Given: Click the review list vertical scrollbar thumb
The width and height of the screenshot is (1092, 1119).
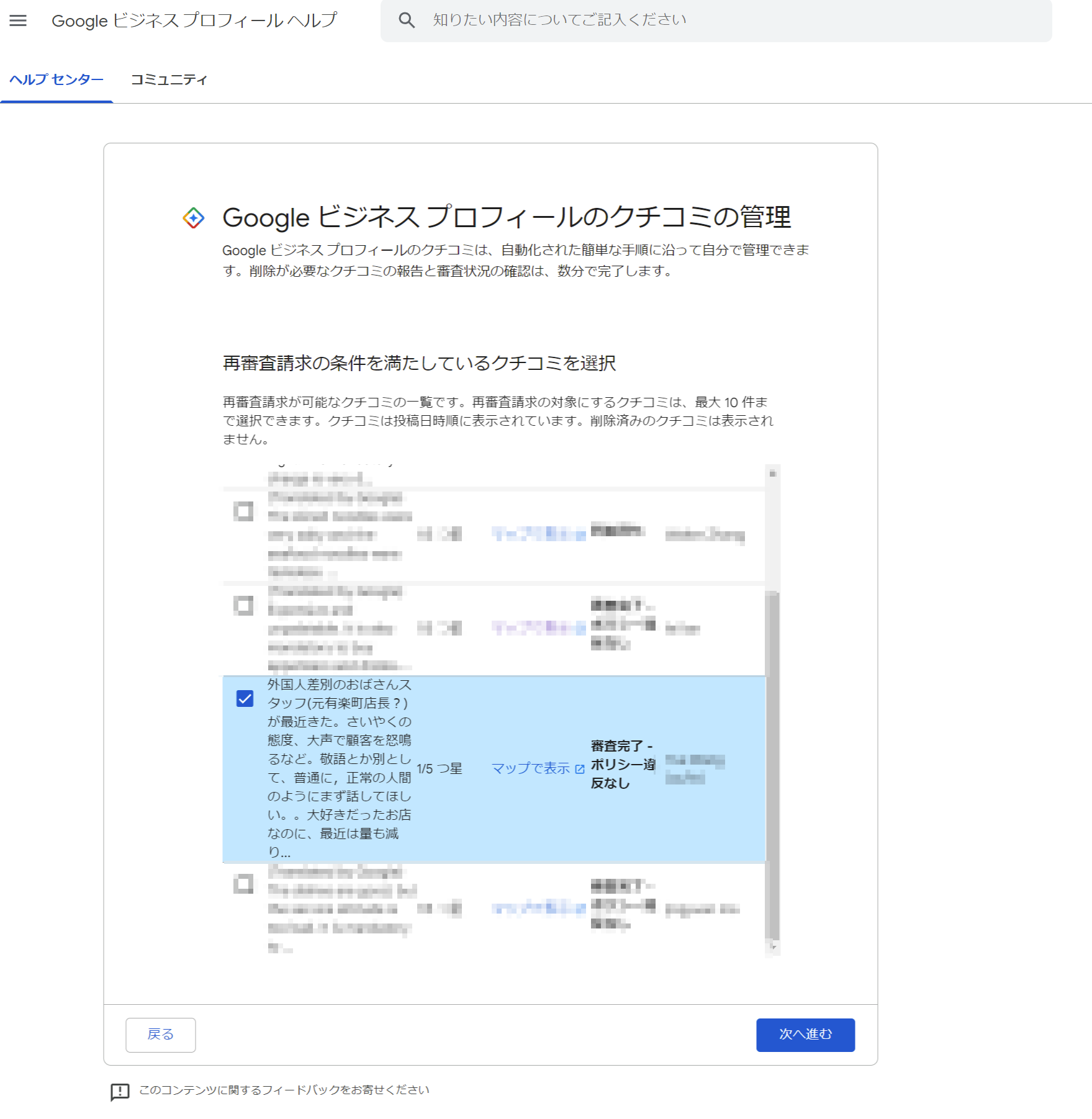Looking at the screenshot, I should pos(772,763).
